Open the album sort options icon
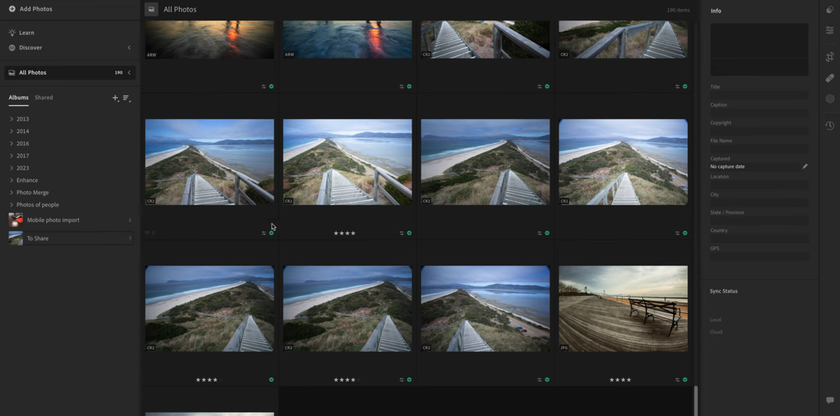This screenshot has width=840, height=416. [x=127, y=98]
